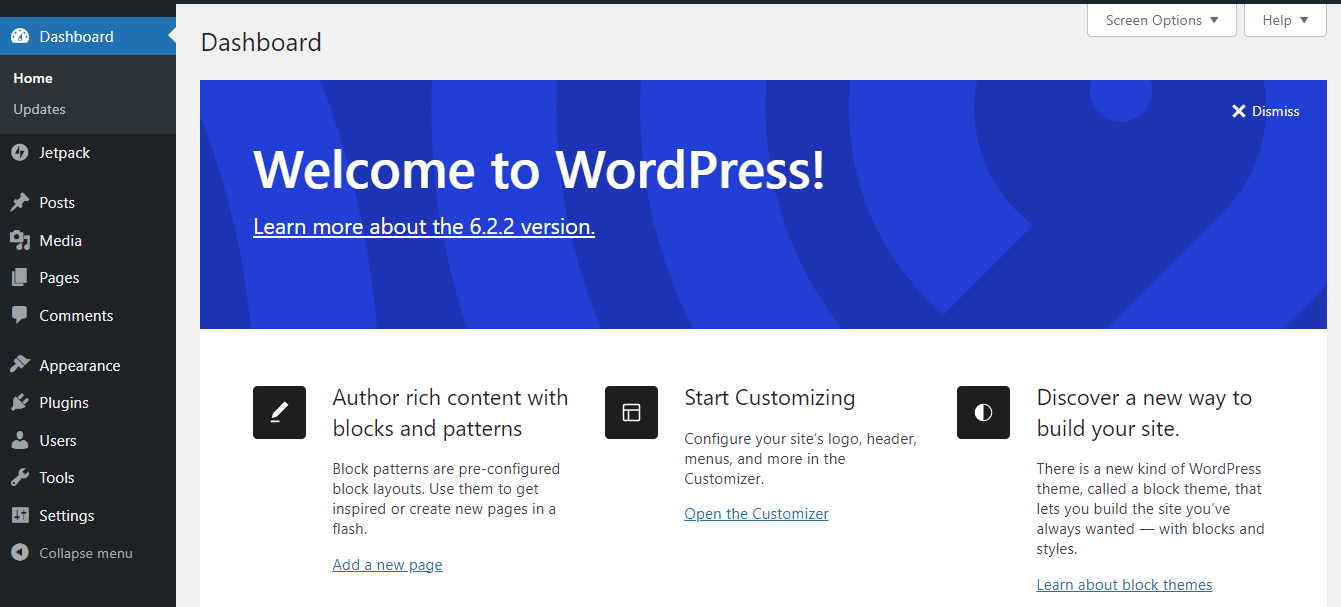Click the pencil edit icon tile
The height and width of the screenshot is (607, 1341).
(279, 412)
